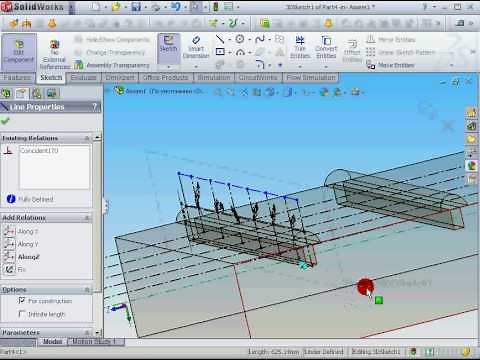Expand the Assem1 flyout tree
This screenshot has height=360, width=480.
[x=108, y=91]
